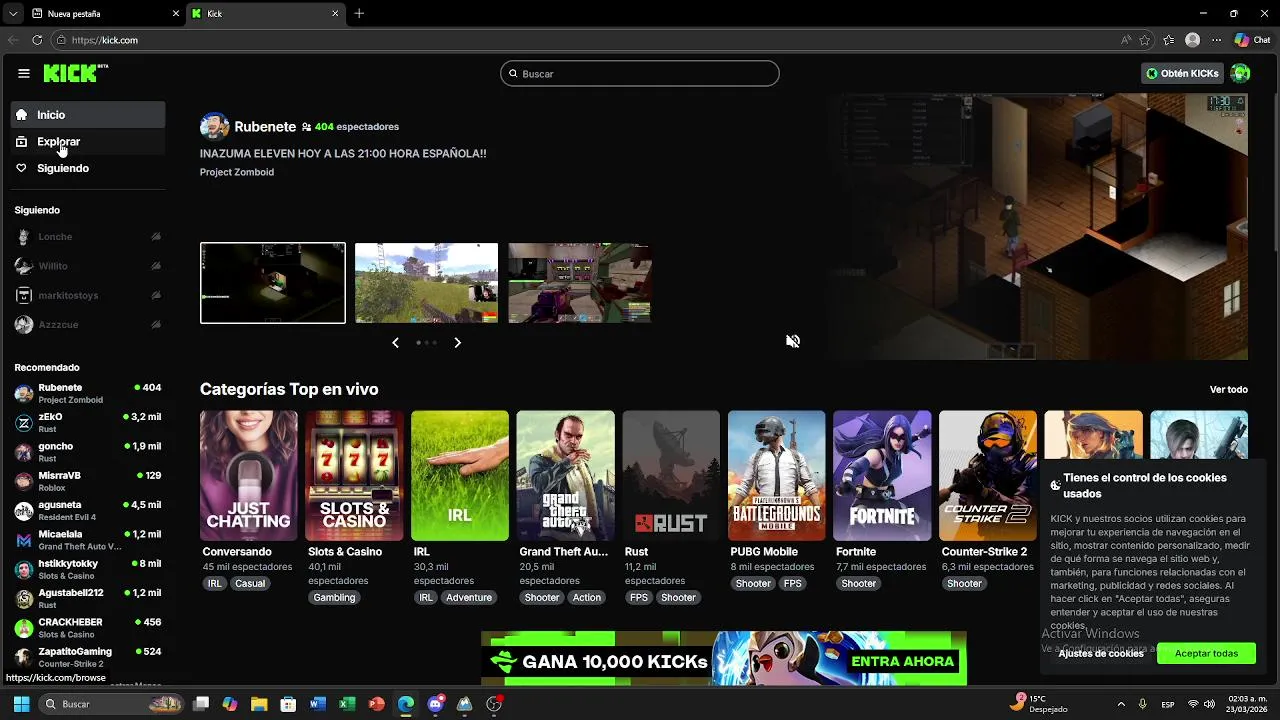
Task: Open the Project Zomboid category link
Action: tap(237, 172)
